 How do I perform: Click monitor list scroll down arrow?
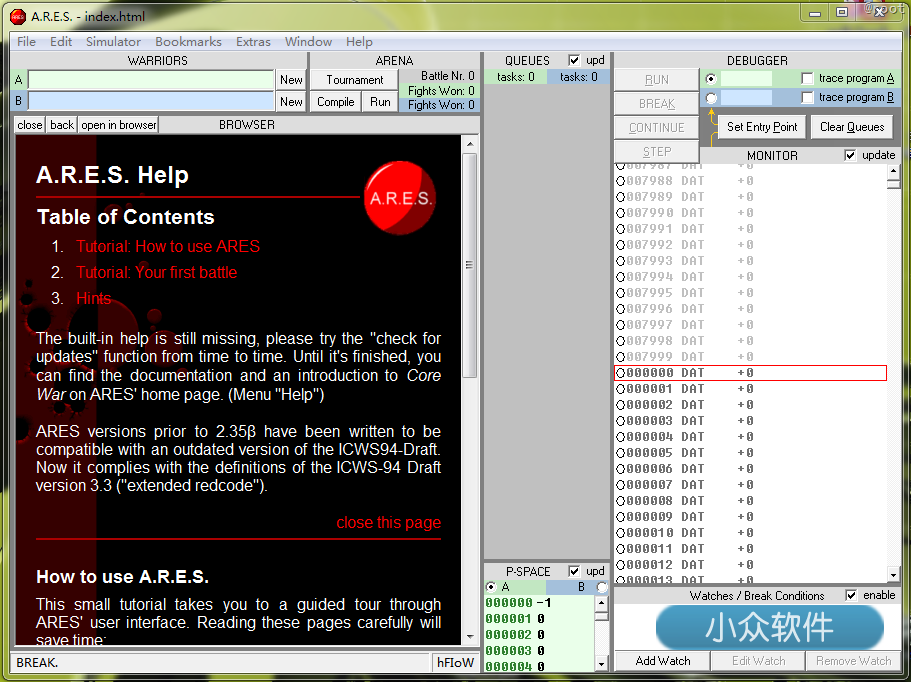894,575
